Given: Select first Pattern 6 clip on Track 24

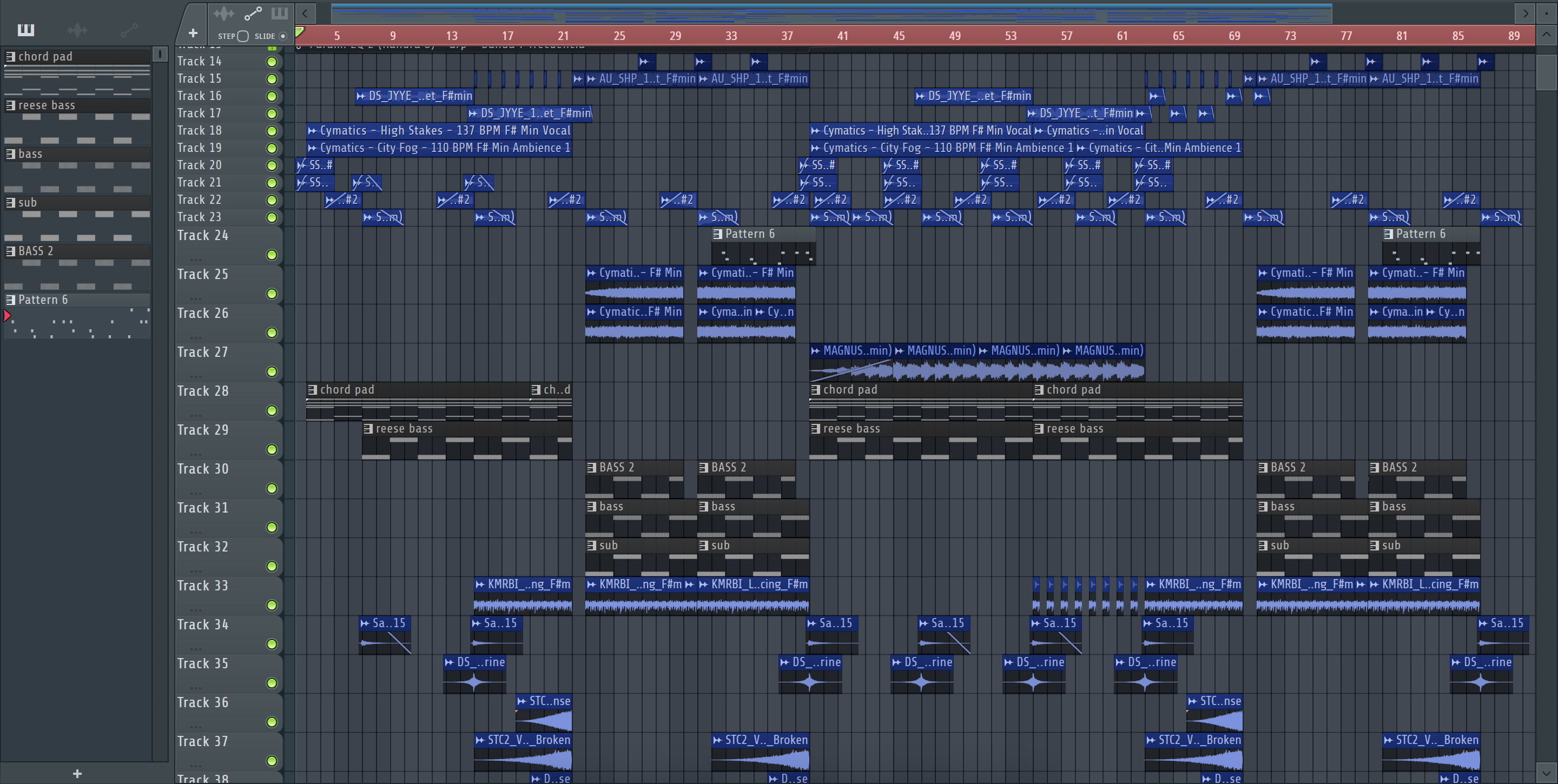Looking at the screenshot, I should [x=764, y=246].
